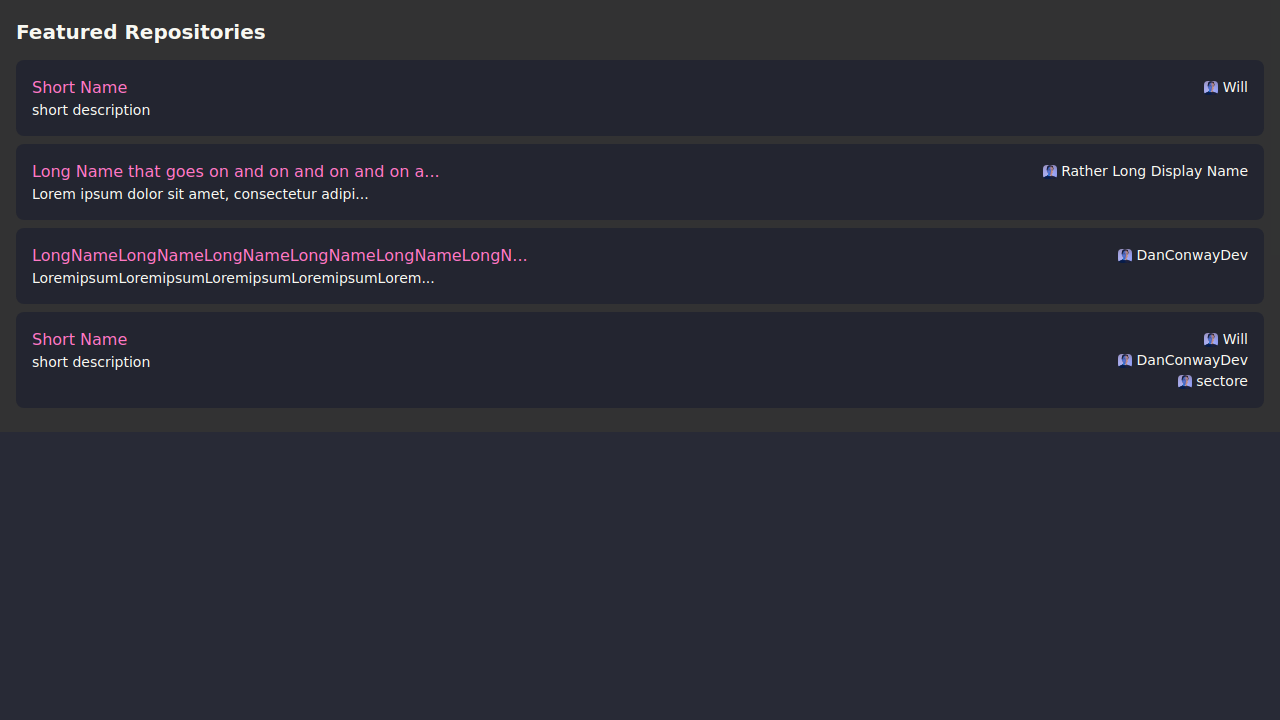Viewport: 1280px width, 720px height.
Task: Select DanConwayDev name in the third card
Action: click(x=1192, y=255)
